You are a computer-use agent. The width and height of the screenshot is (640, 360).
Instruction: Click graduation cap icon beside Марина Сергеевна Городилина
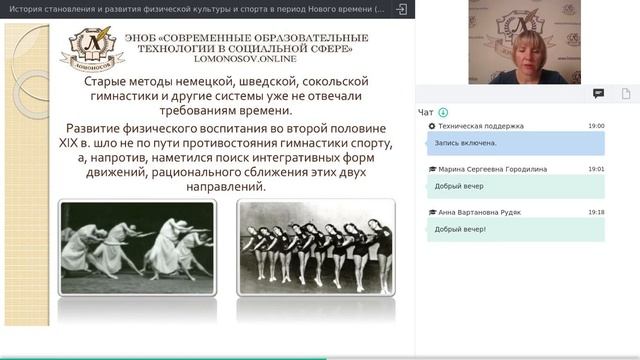(x=432, y=169)
